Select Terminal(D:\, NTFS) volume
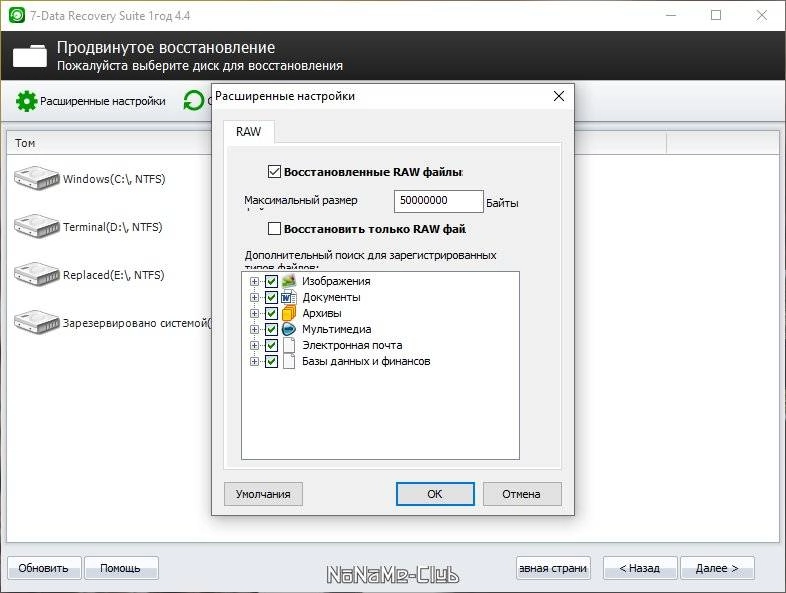This screenshot has height=593, width=786. [x=113, y=227]
